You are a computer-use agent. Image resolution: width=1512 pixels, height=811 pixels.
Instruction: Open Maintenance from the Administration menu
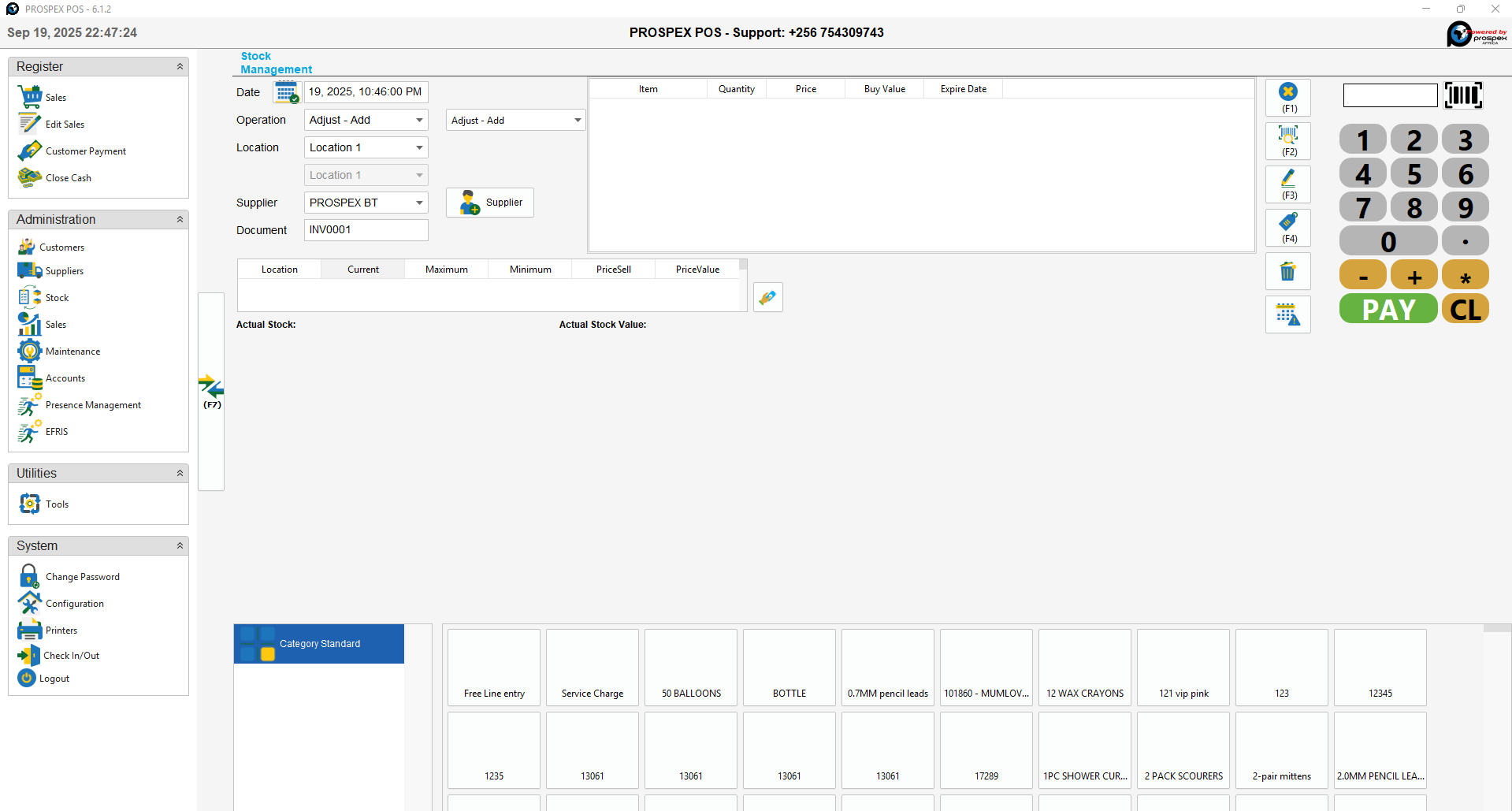(x=72, y=352)
